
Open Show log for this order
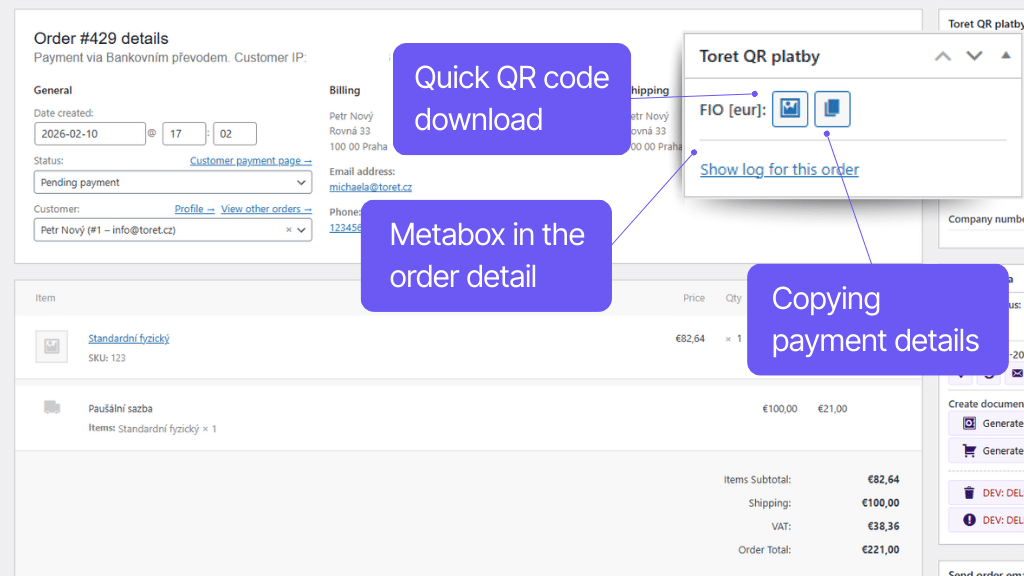[x=779, y=169]
